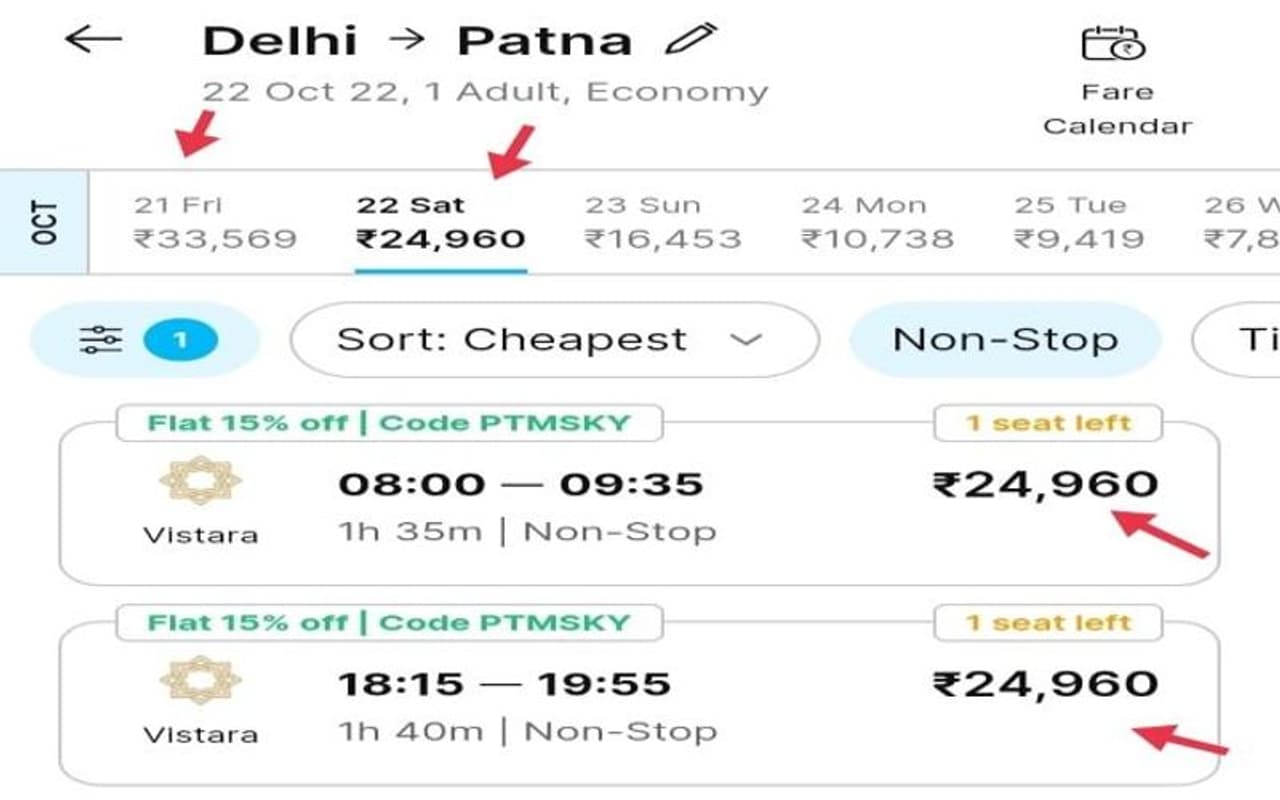Tap the partially visible filter chip after Non-Stop

click(1240, 340)
